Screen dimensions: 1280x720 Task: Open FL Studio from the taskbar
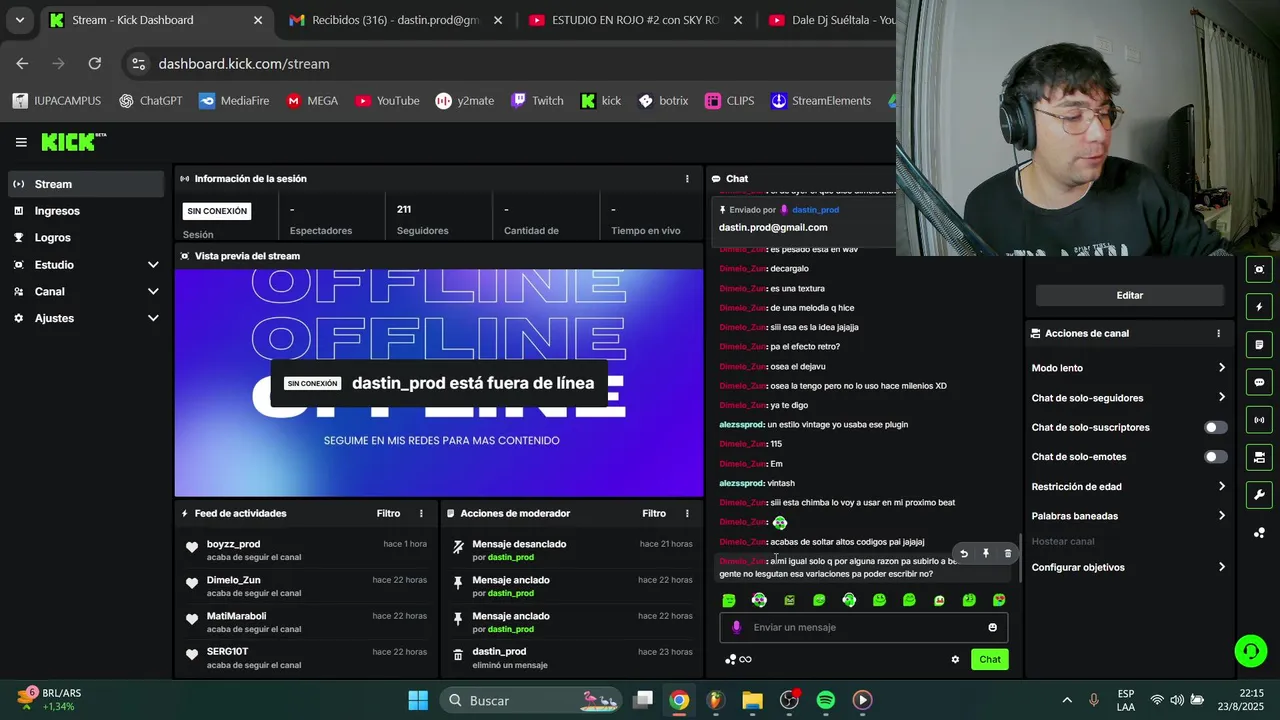715,700
